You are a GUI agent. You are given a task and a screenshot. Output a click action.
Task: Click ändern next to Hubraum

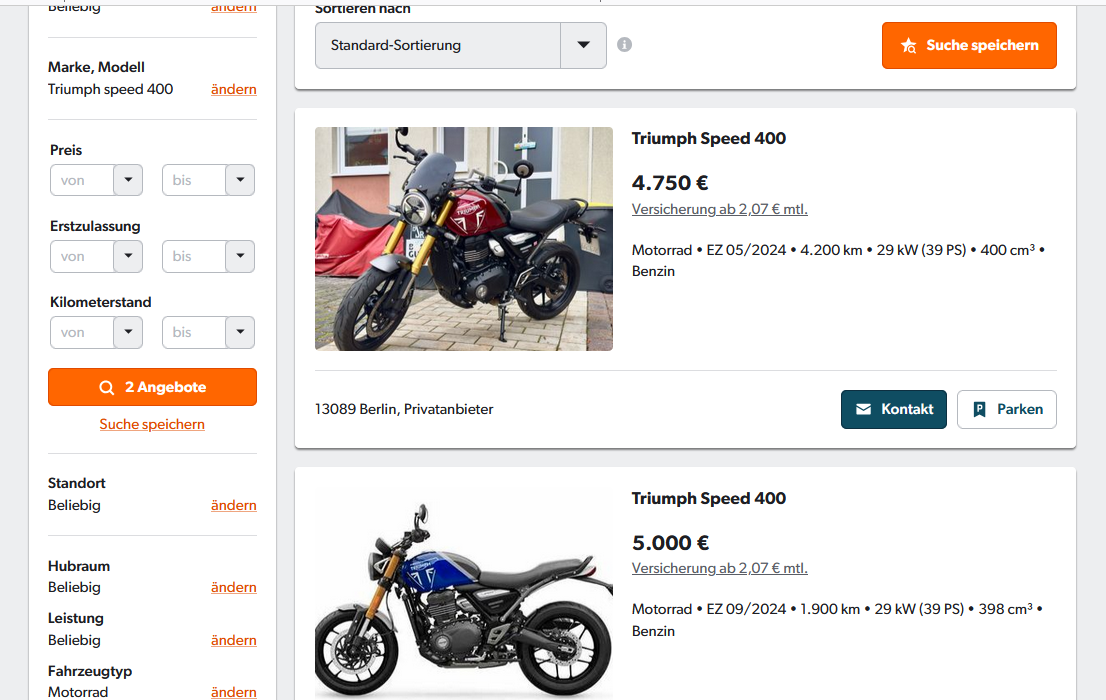pyautogui.click(x=233, y=587)
